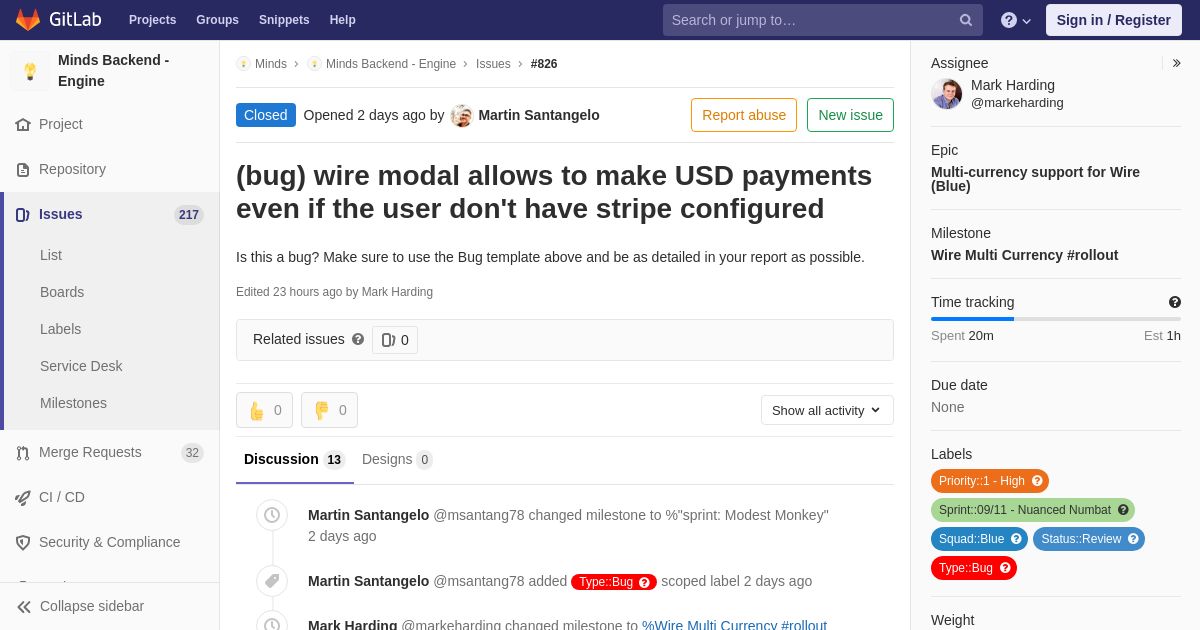Image resolution: width=1200 pixels, height=630 pixels.
Task: Open the top bar Help link
Action: pyautogui.click(x=343, y=20)
